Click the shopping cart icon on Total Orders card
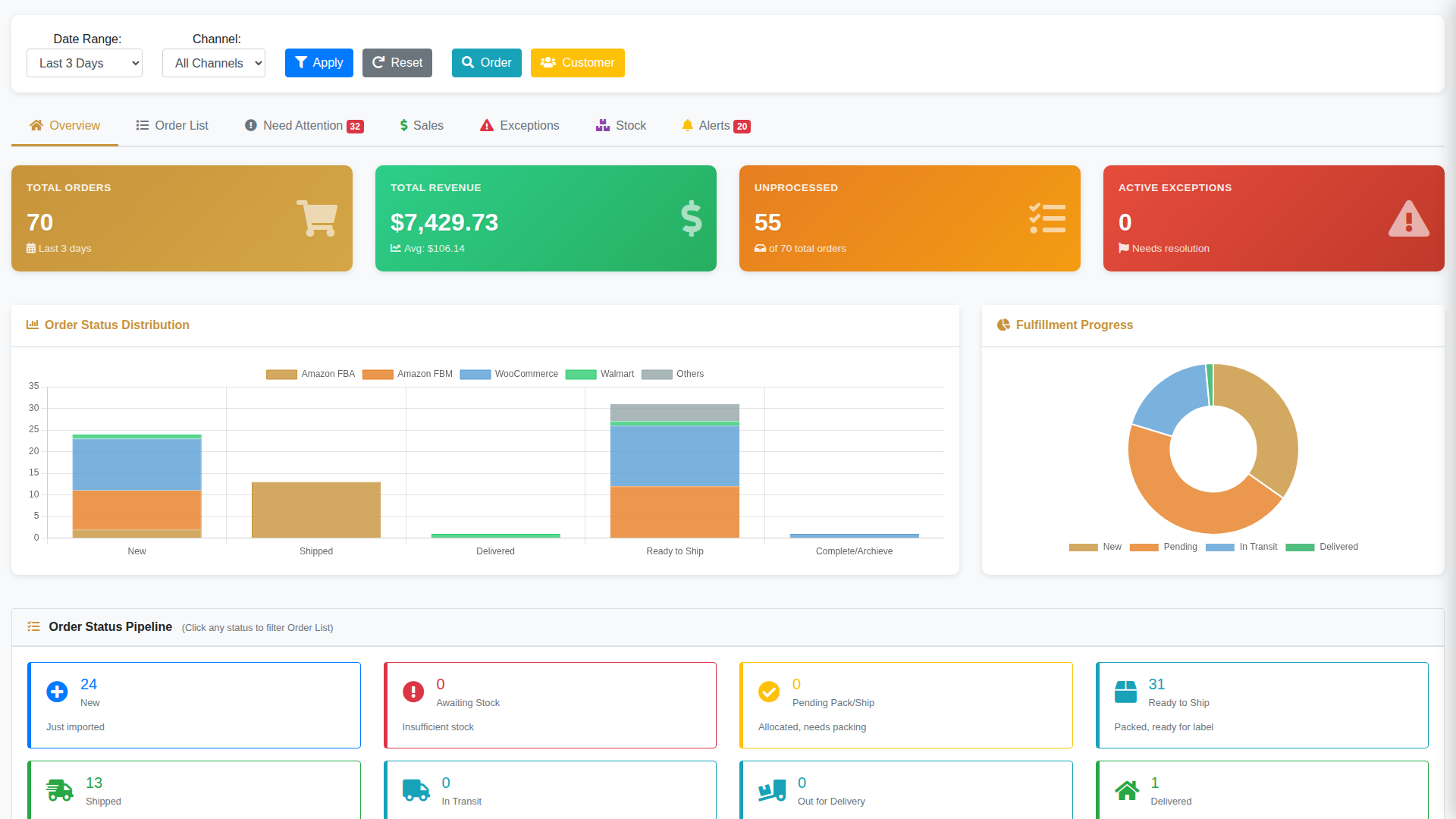 click(x=316, y=218)
